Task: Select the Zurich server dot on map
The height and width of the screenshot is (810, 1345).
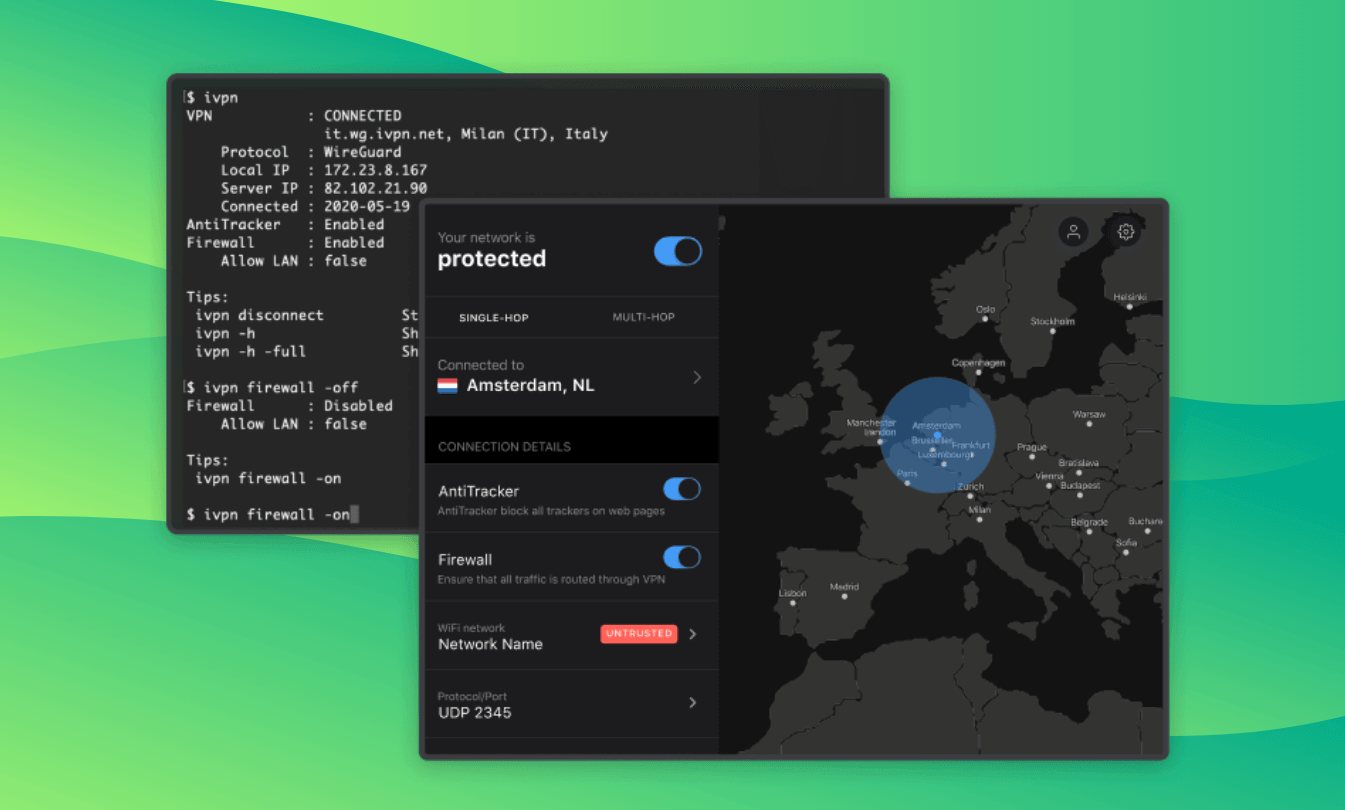Action: click(969, 497)
